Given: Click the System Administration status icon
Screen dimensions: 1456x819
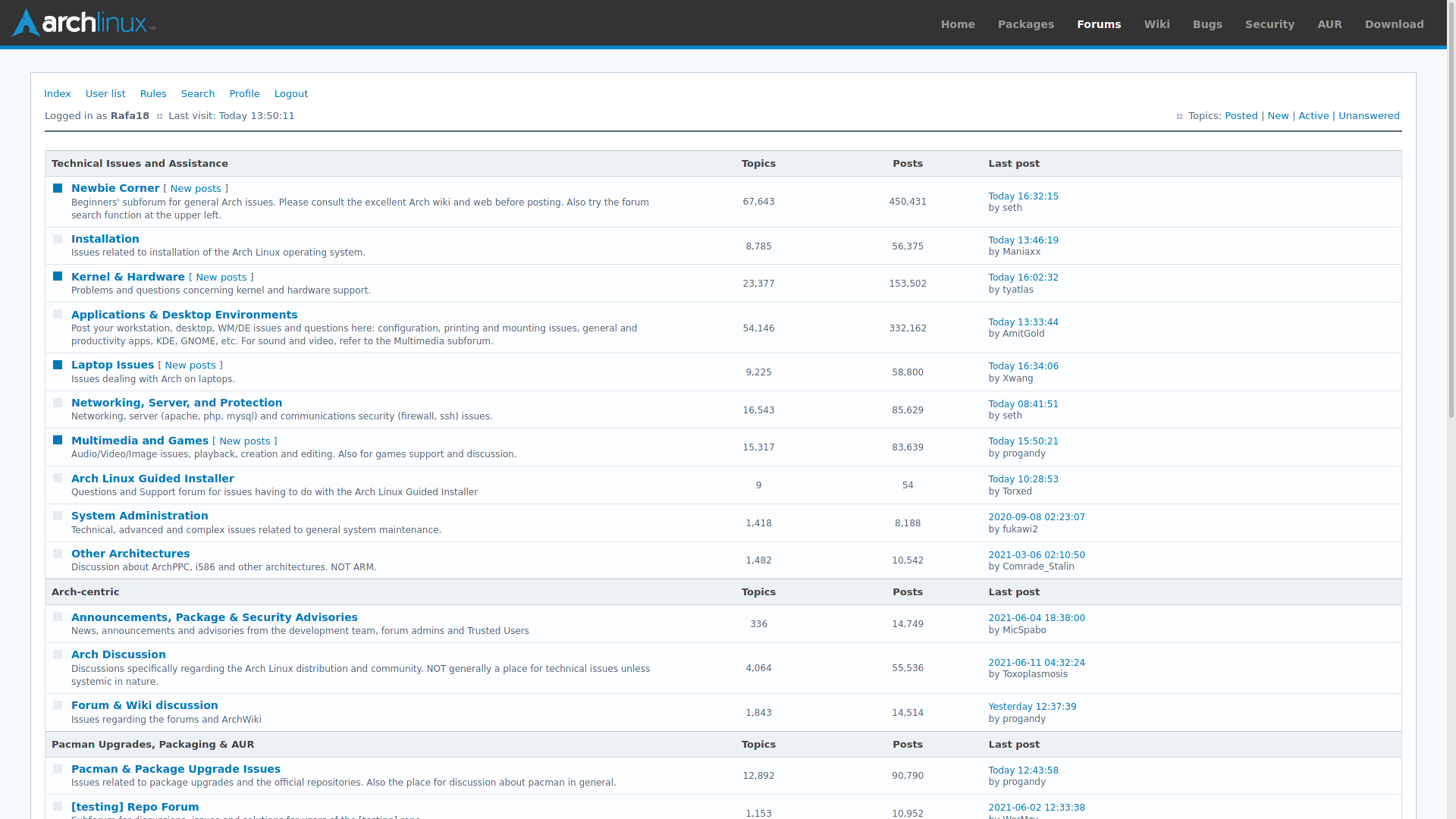Looking at the screenshot, I should pos(58,516).
